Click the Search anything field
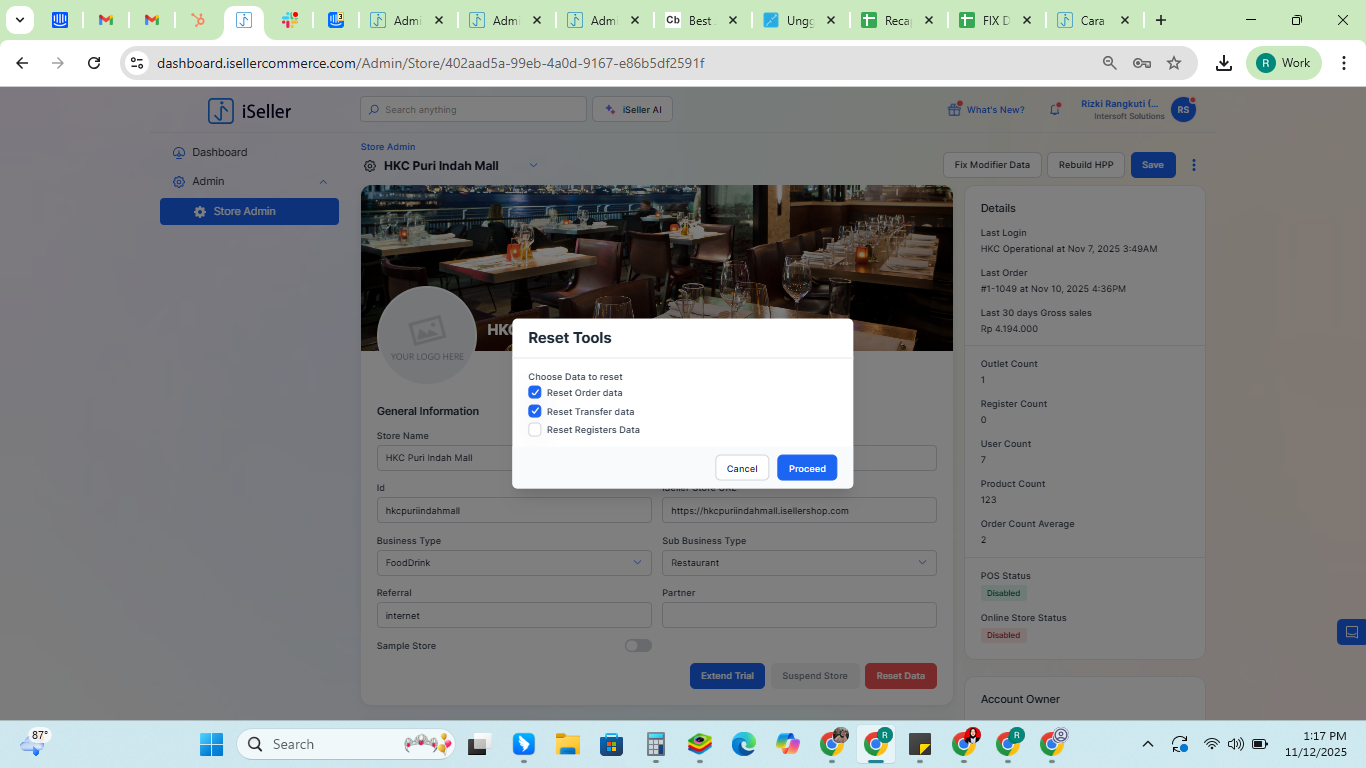 (x=474, y=110)
